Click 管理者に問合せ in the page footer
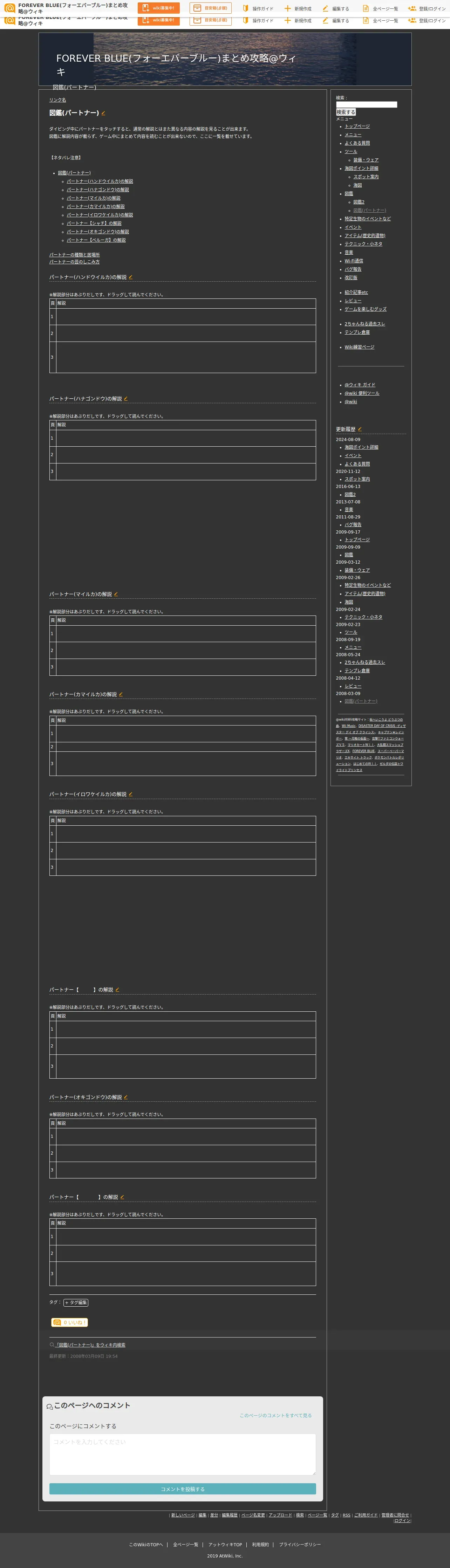This screenshot has width=450, height=1568. (396, 1515)
